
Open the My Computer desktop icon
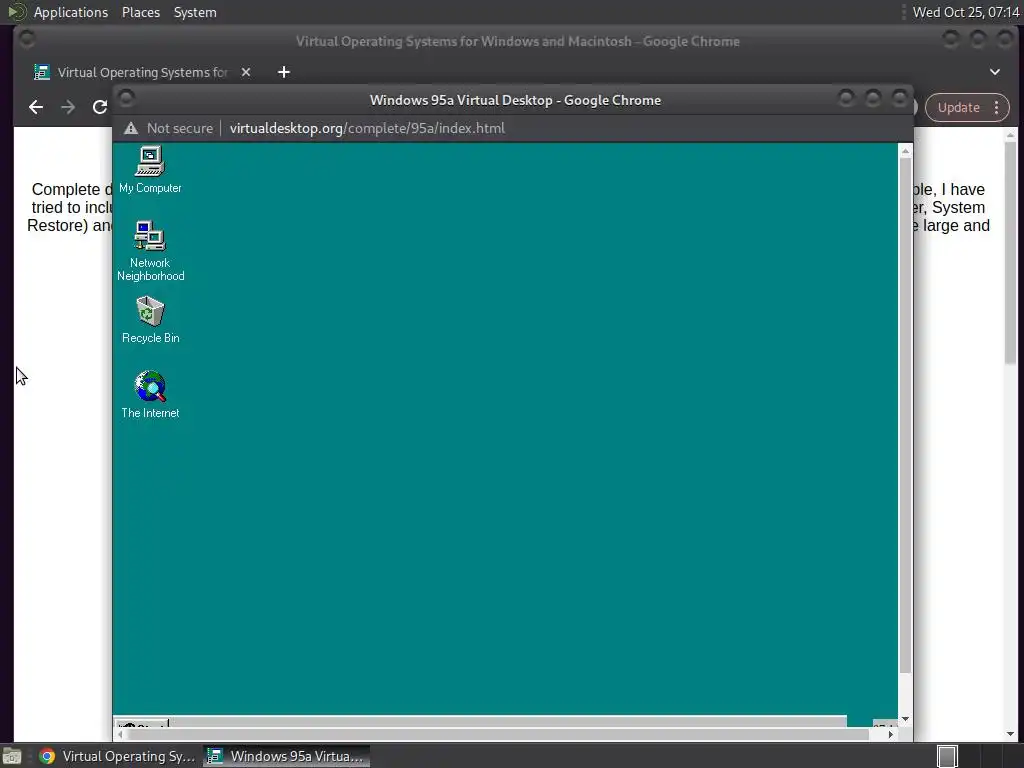pos(150,170)
